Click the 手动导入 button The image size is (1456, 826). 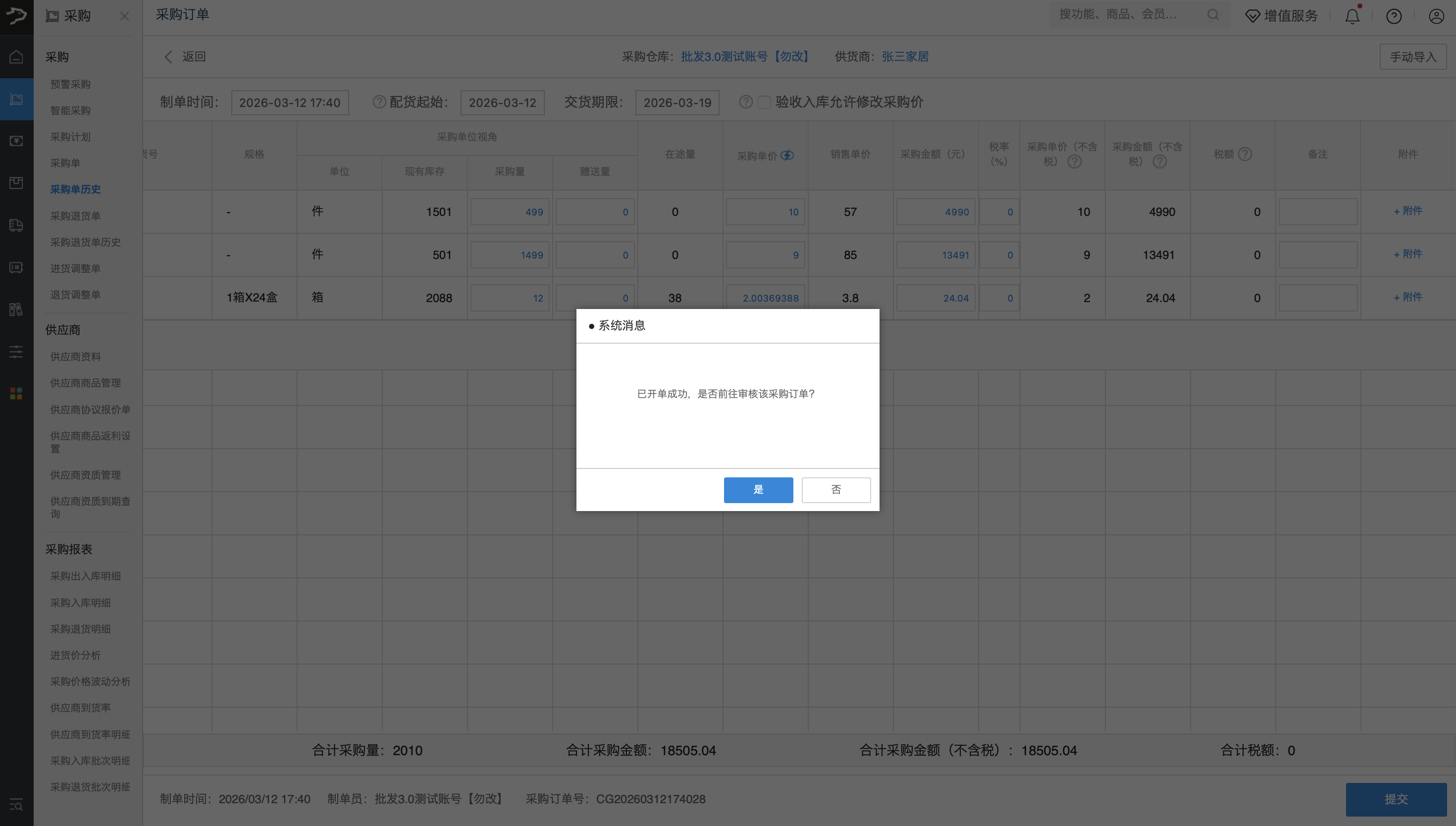click(1412, 57)
